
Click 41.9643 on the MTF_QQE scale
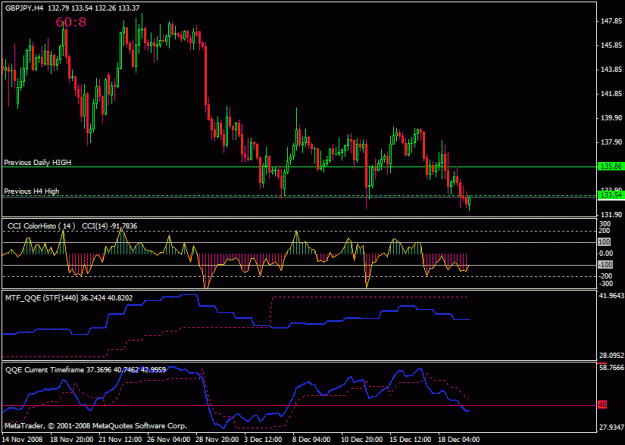(612, 295)
